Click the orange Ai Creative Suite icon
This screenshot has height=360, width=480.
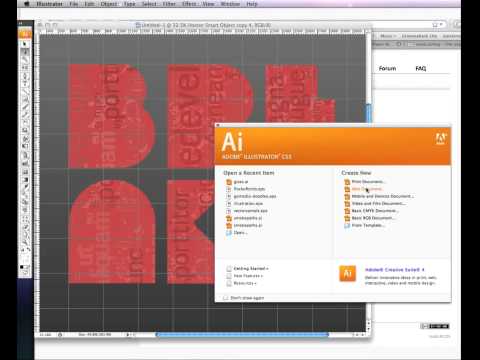[x=347, y=274]
